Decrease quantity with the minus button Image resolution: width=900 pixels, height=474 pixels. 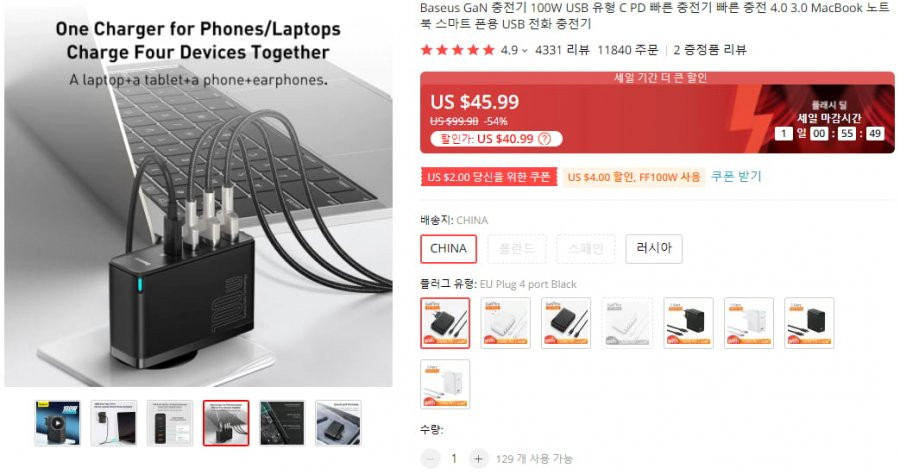click(x=430, y=459)
